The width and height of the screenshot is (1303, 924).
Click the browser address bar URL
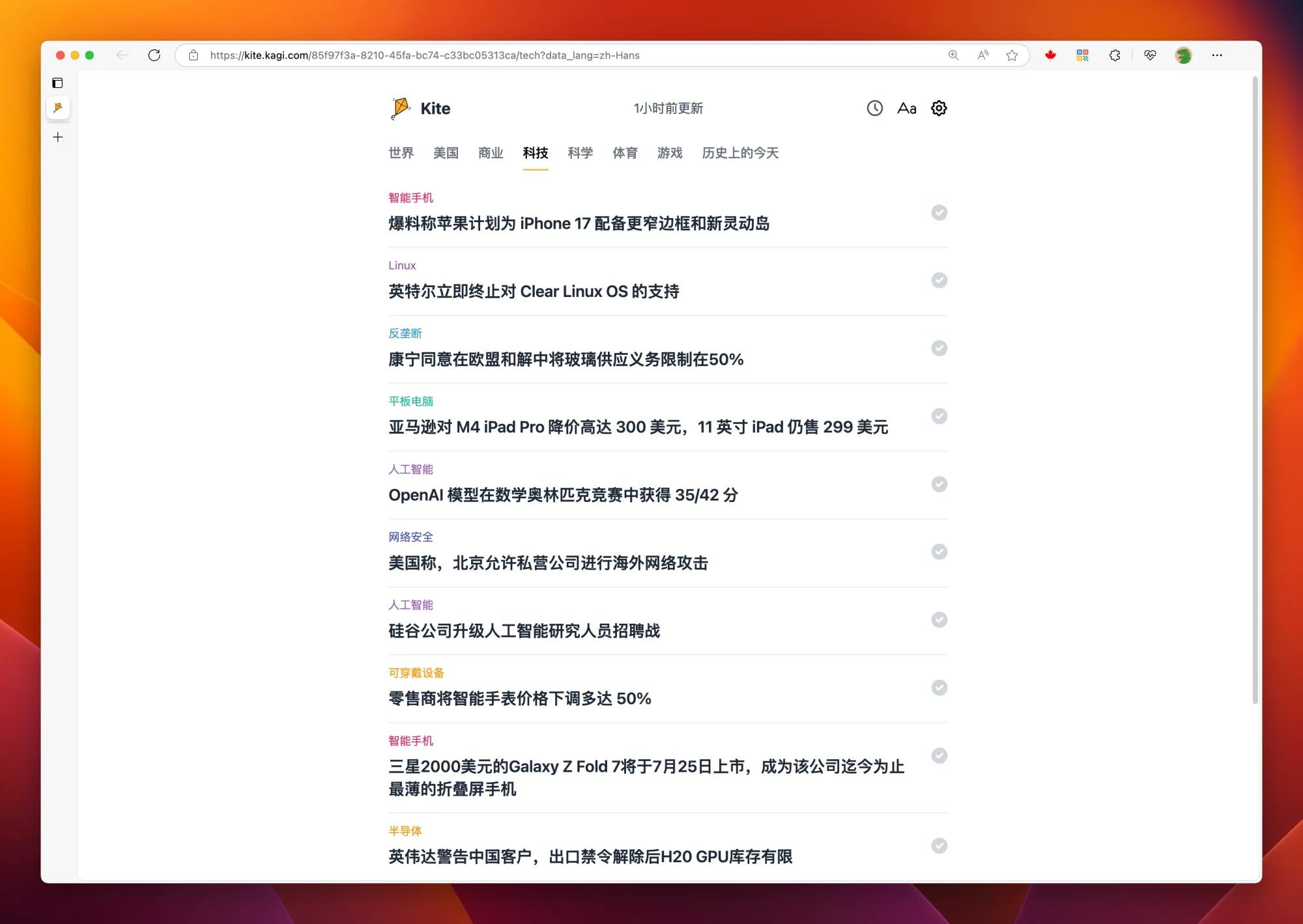(423, 55)
